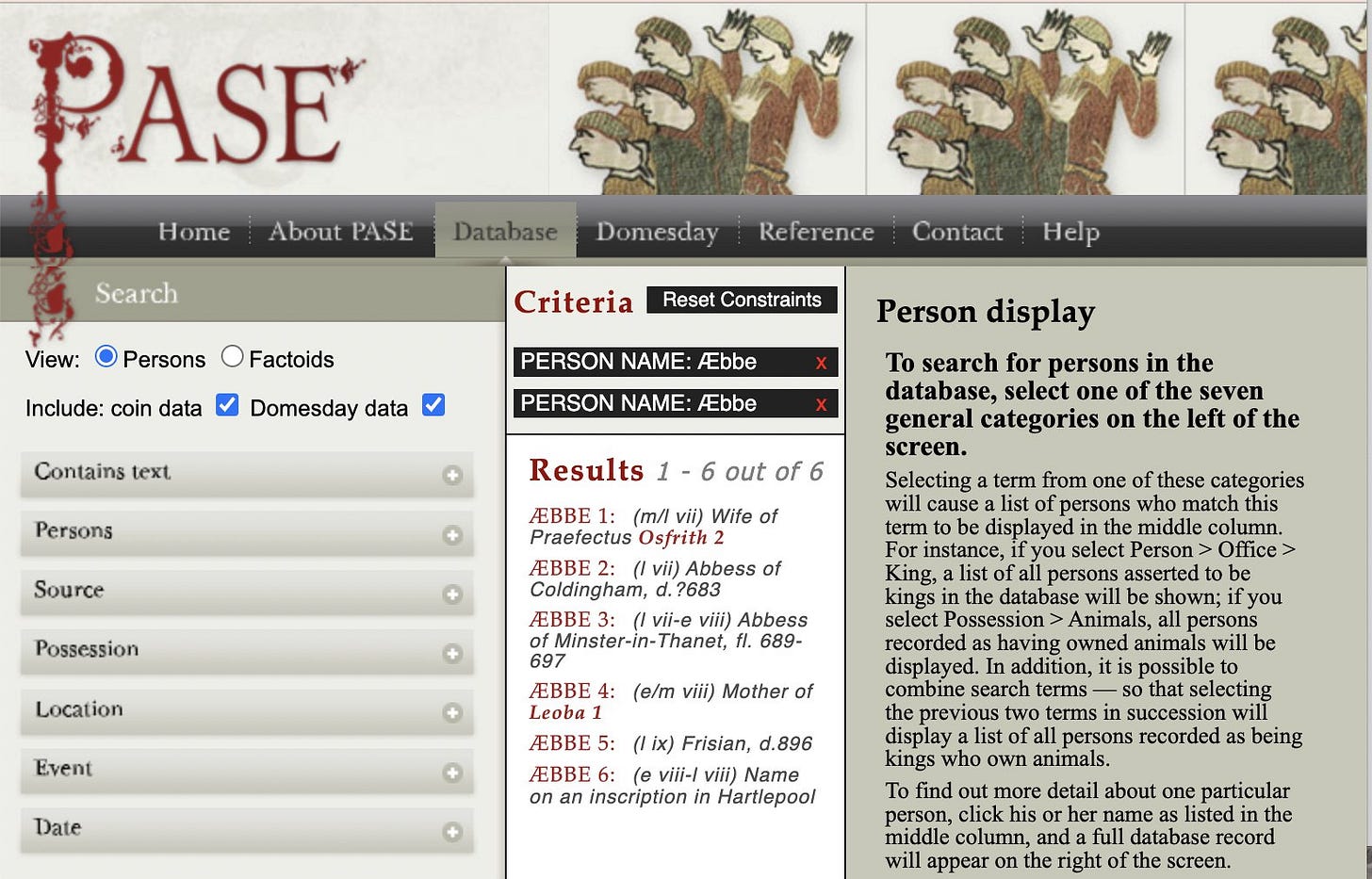Open the About PASE page
This screenshot has height=879, width=1372.
click(x=340, y=231)
